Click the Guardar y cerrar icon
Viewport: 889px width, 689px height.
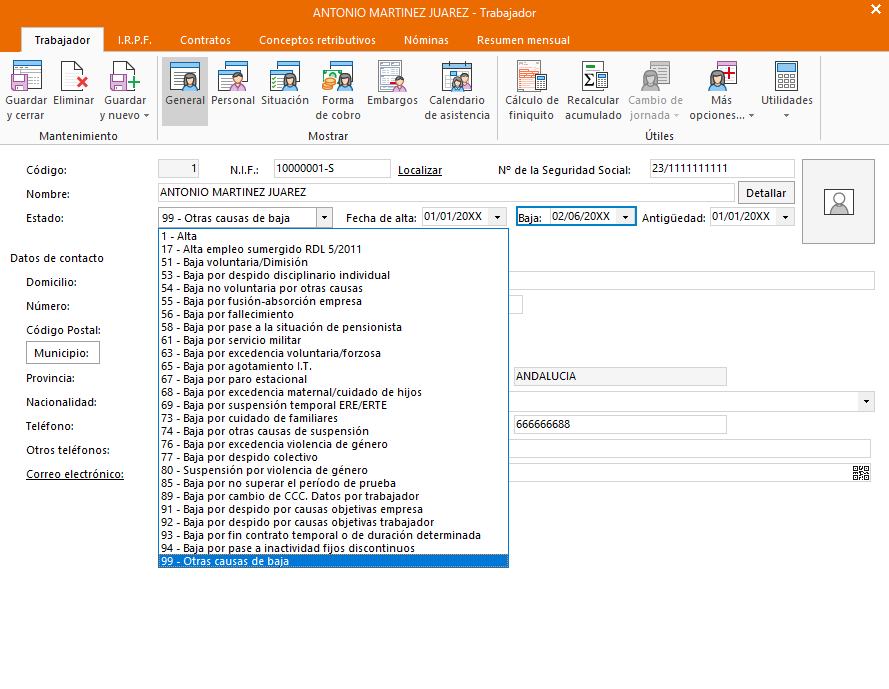point(26,76)
